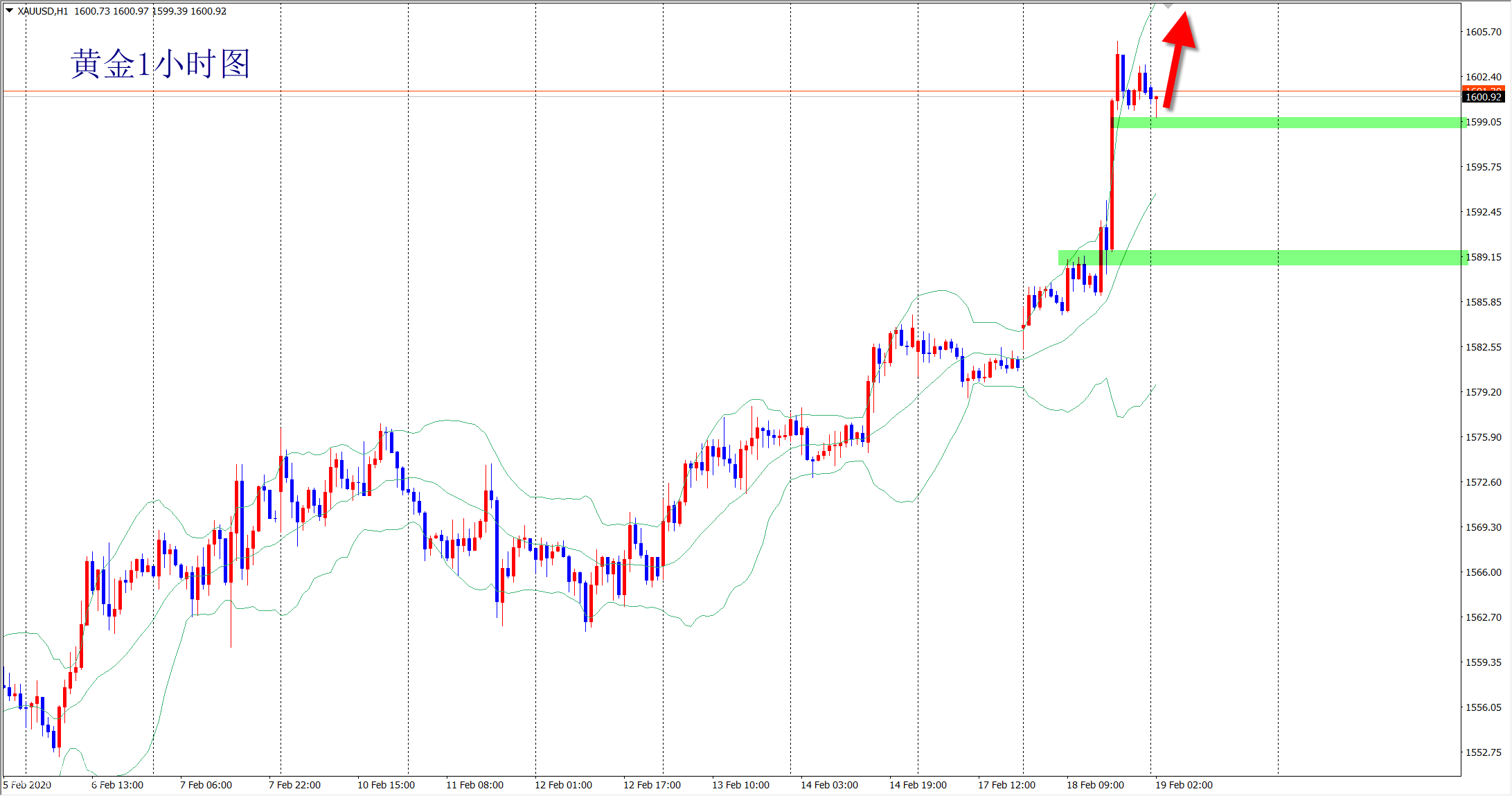Select the red upward arrow object

tap(1178, 58)
